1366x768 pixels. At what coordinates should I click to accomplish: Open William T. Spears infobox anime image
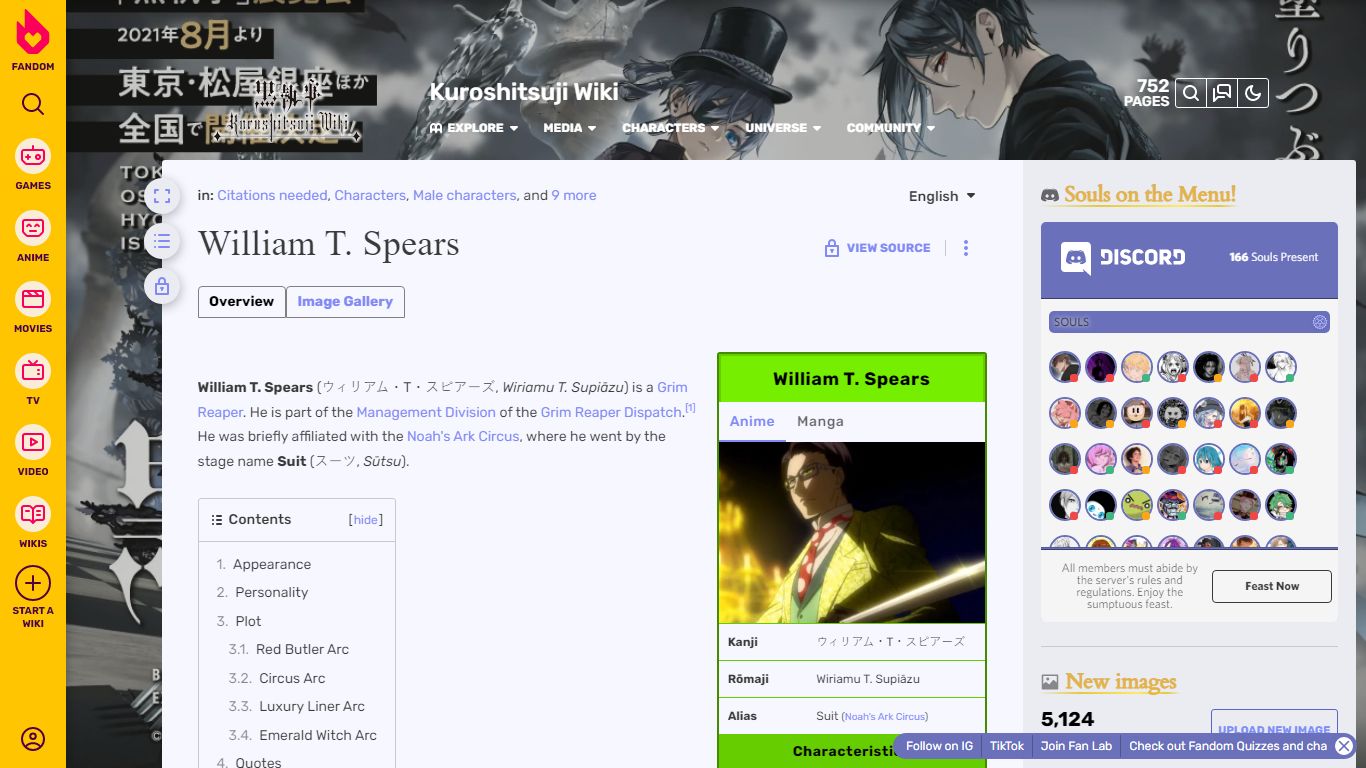(852, 533)
